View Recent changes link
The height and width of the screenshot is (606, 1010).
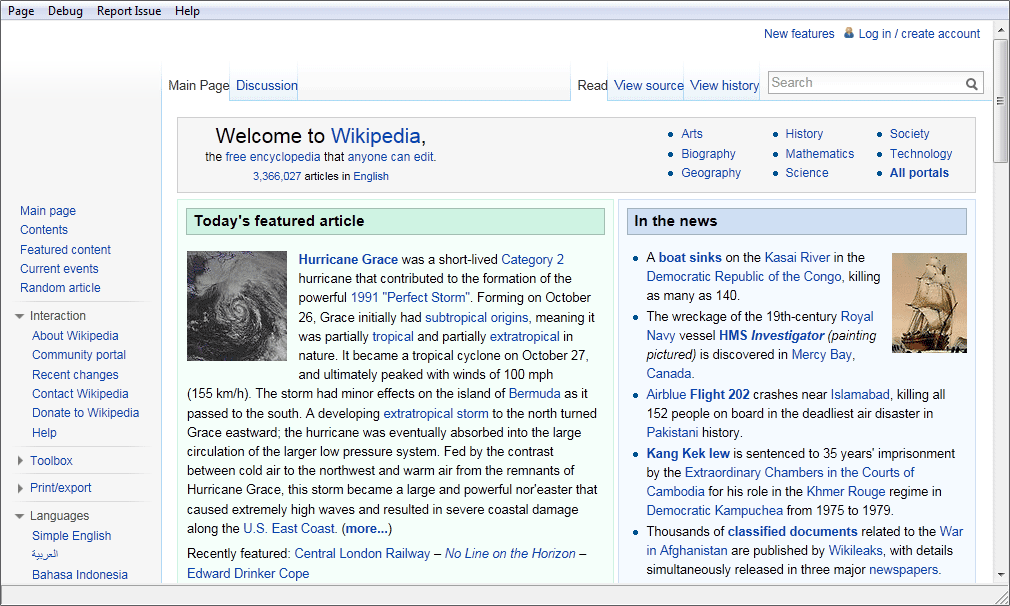coord(75,375)
